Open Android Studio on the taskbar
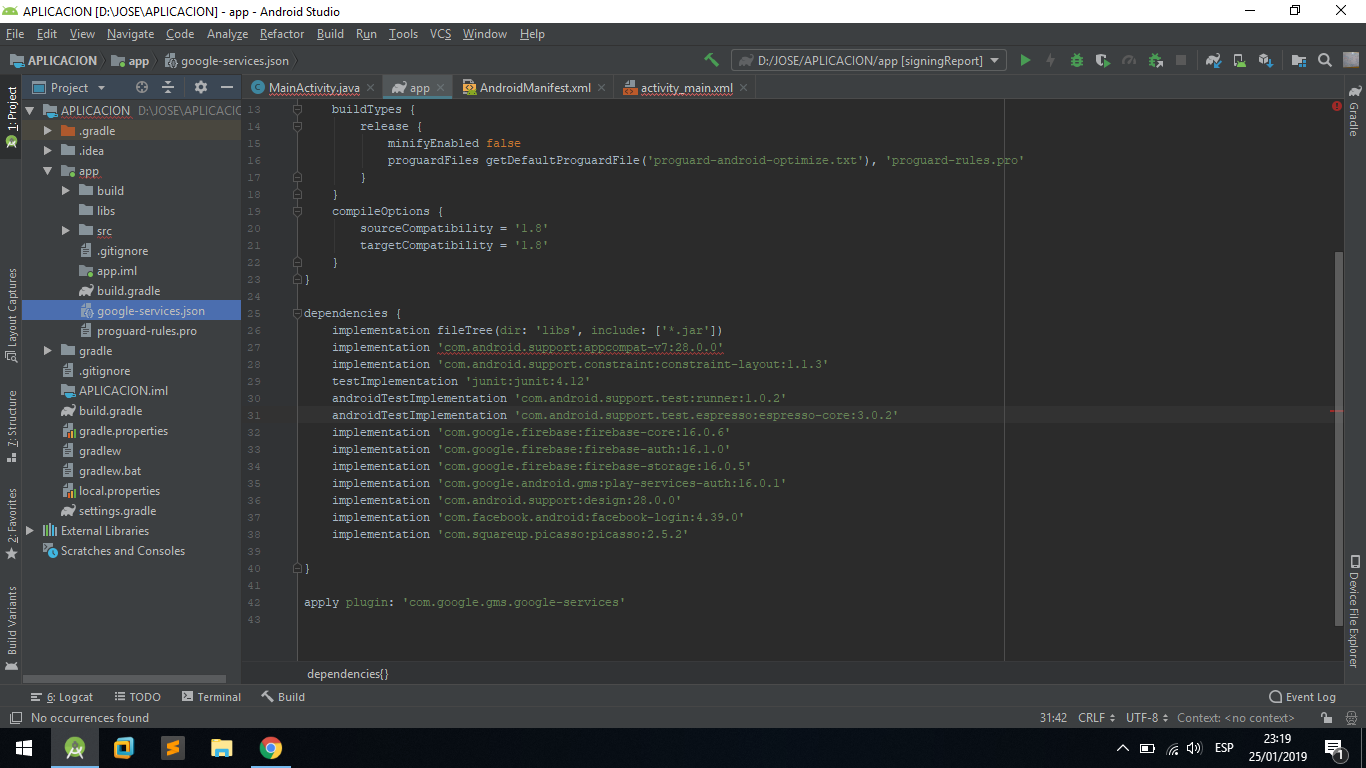 coord(75,748)
